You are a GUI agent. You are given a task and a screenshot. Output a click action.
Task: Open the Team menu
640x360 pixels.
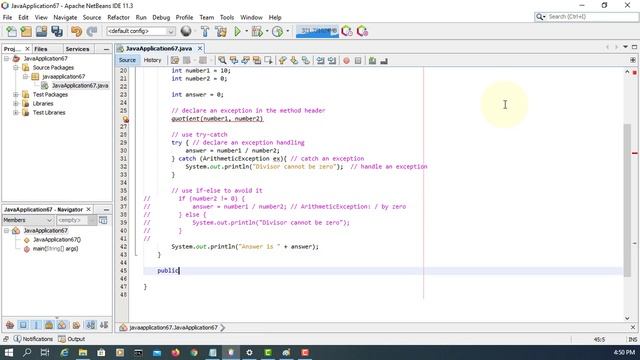click(207, 18)
